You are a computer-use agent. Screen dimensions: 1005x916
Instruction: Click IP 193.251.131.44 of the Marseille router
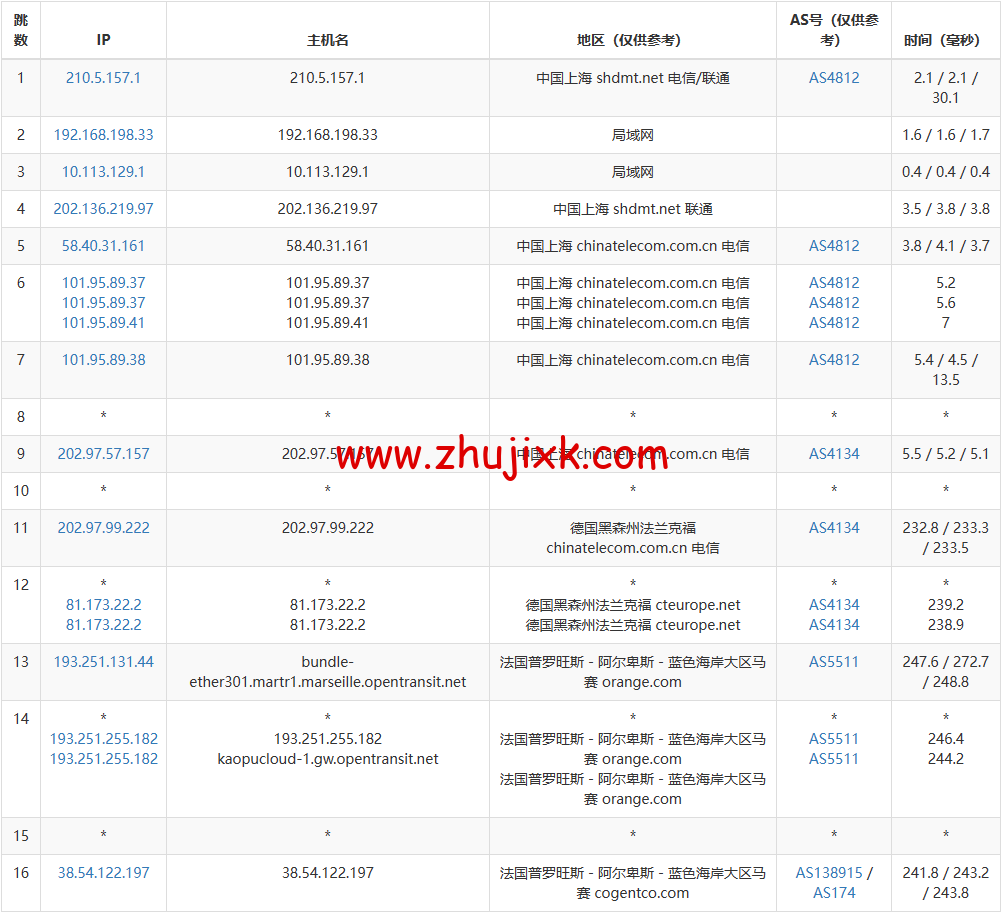coord(103,662)
